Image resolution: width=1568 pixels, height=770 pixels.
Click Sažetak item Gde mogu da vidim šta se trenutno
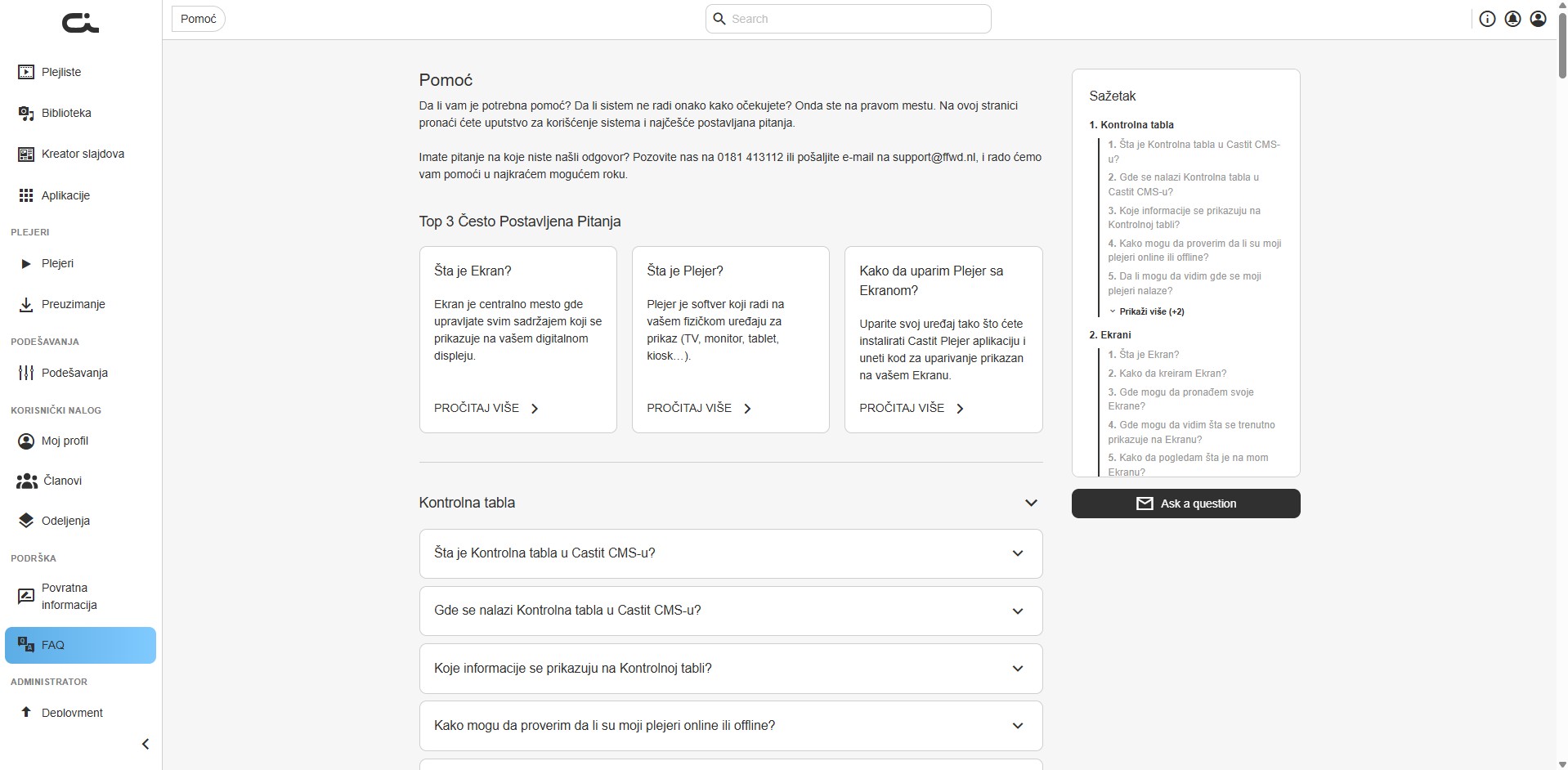(1192, 432)
